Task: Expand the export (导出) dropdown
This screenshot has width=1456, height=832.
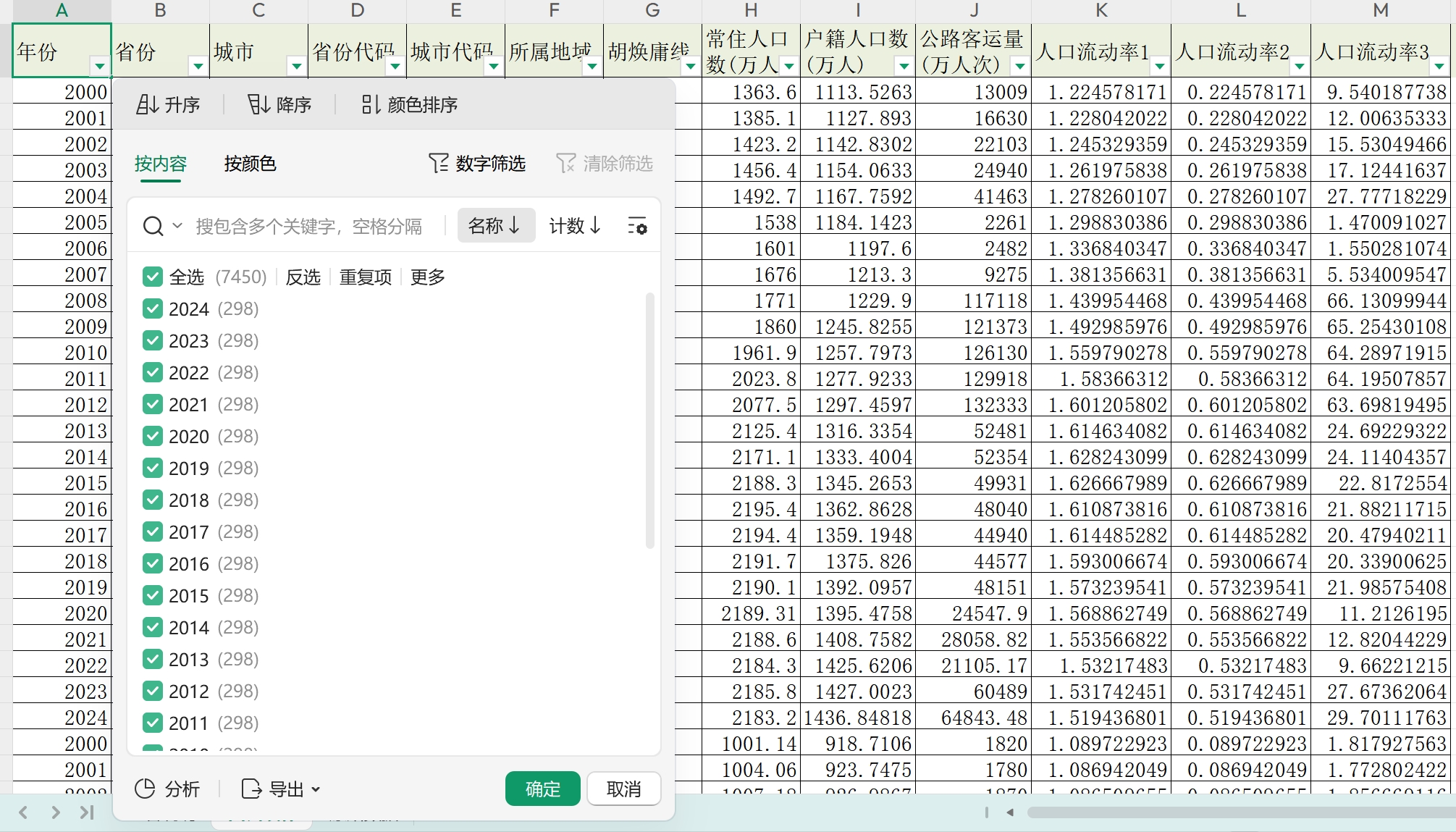Action: point(316,789)
